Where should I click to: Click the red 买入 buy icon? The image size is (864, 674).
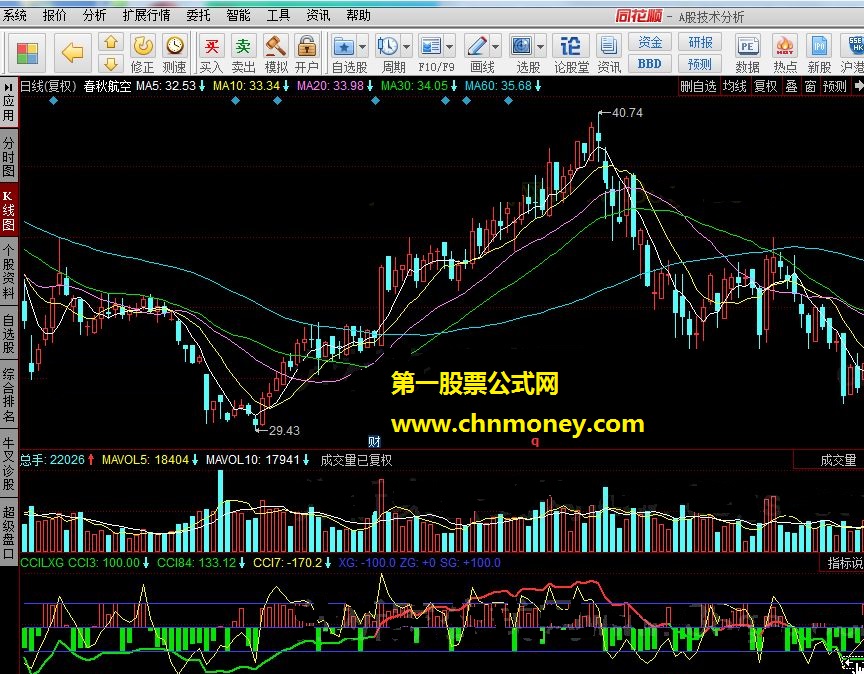pyautogui.click(x=211, y=46)
